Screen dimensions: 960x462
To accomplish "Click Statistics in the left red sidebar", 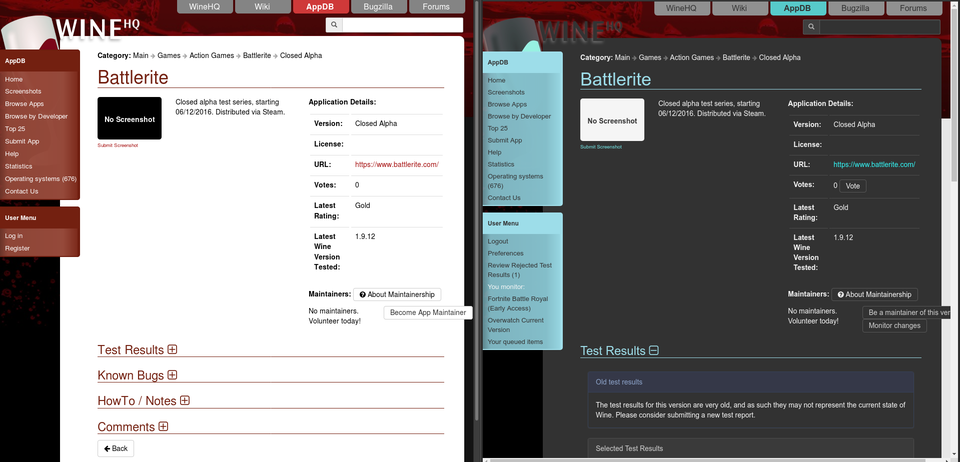I will (x=18, y=166).
